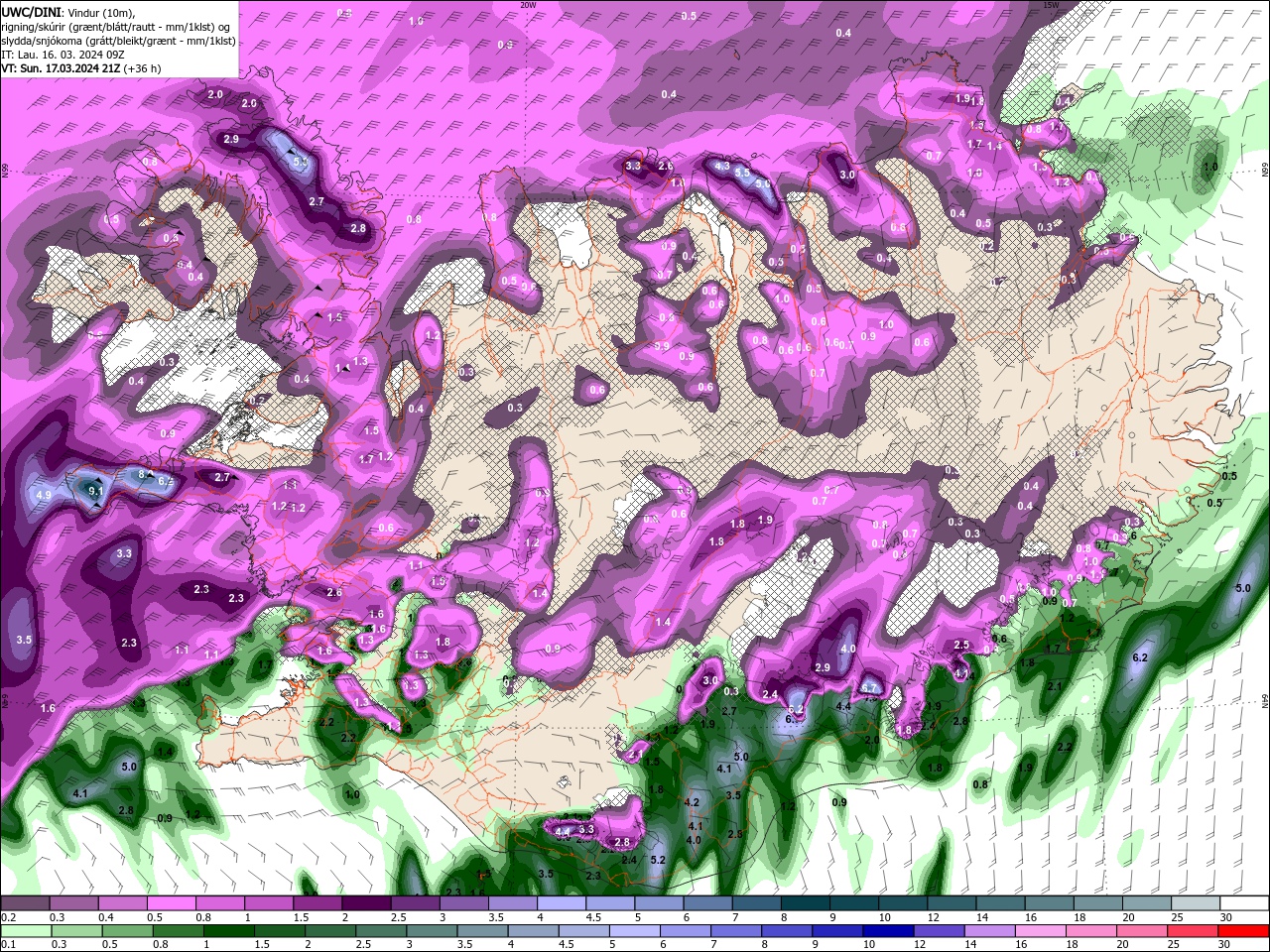Click the bright pink 0.5 snow legend swatch
This screenshot has height=952, width=1270.
(172, 903)
